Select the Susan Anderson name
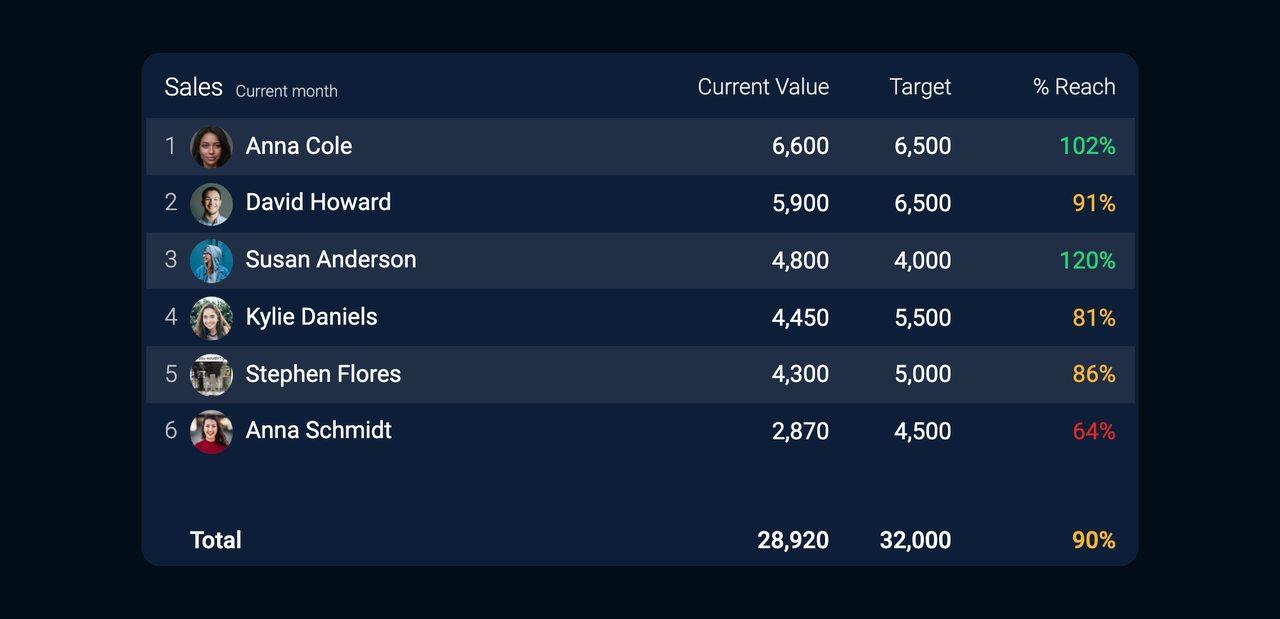Image resolution: width=1280 pixels, height=619 pixels. [x=331, y=260]
